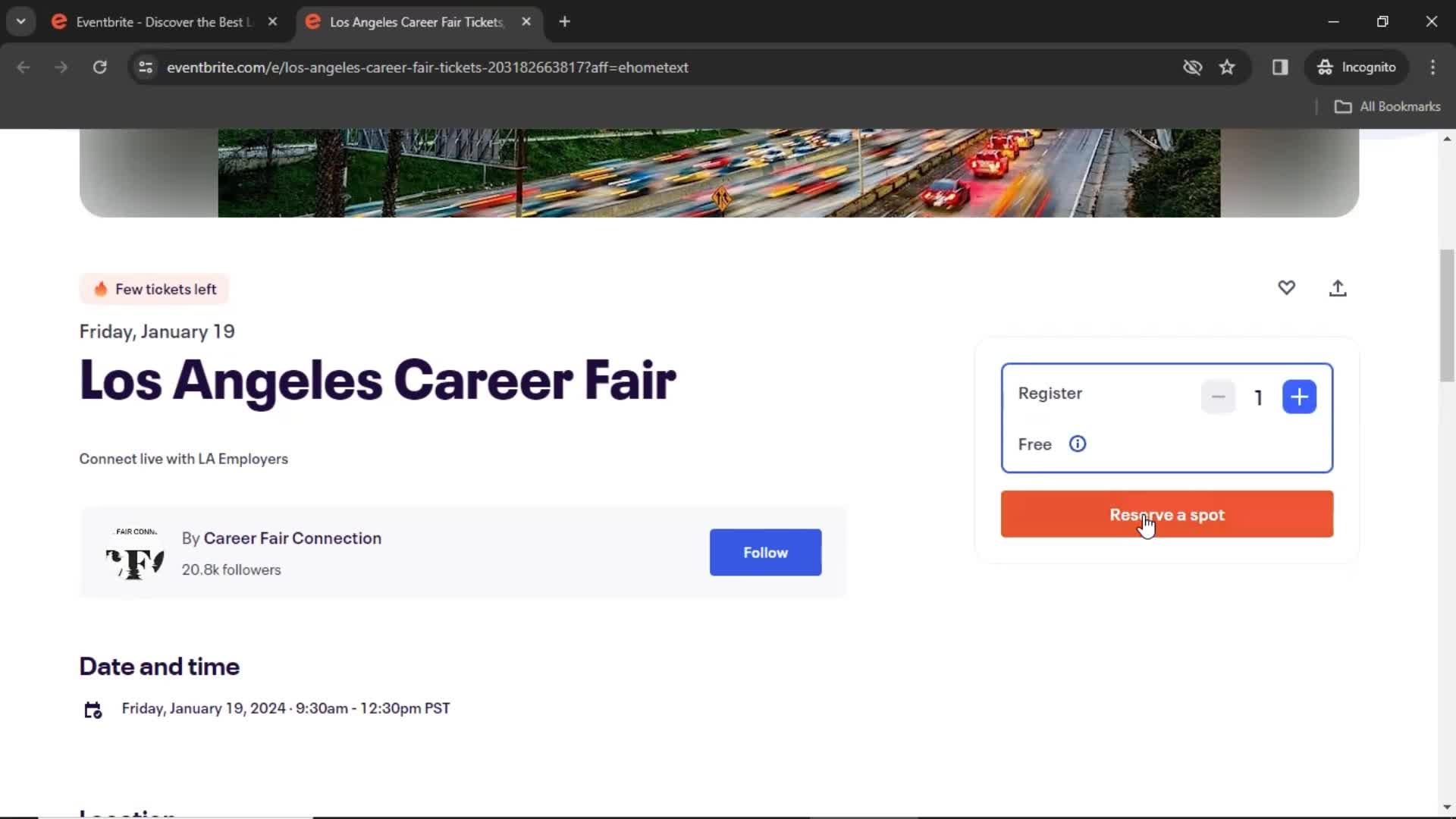
Task: Toggle the page reload button
Action: [x=99, y=67]
